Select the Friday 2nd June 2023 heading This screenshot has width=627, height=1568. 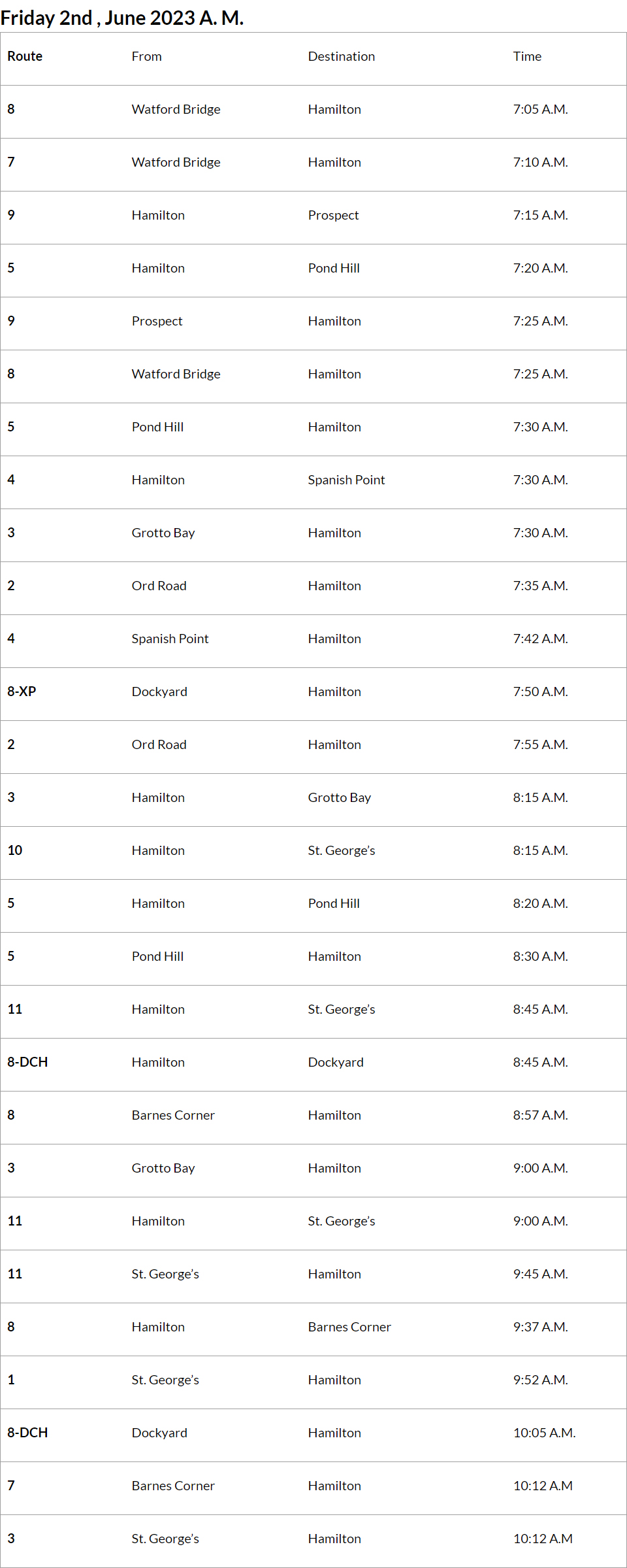click(x=122, y=18)
